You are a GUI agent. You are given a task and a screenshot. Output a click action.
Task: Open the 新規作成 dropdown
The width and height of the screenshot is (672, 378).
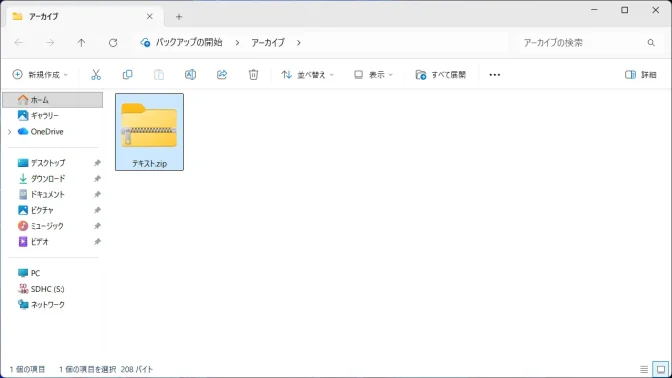pyautogui.click(x=40, y=75)
